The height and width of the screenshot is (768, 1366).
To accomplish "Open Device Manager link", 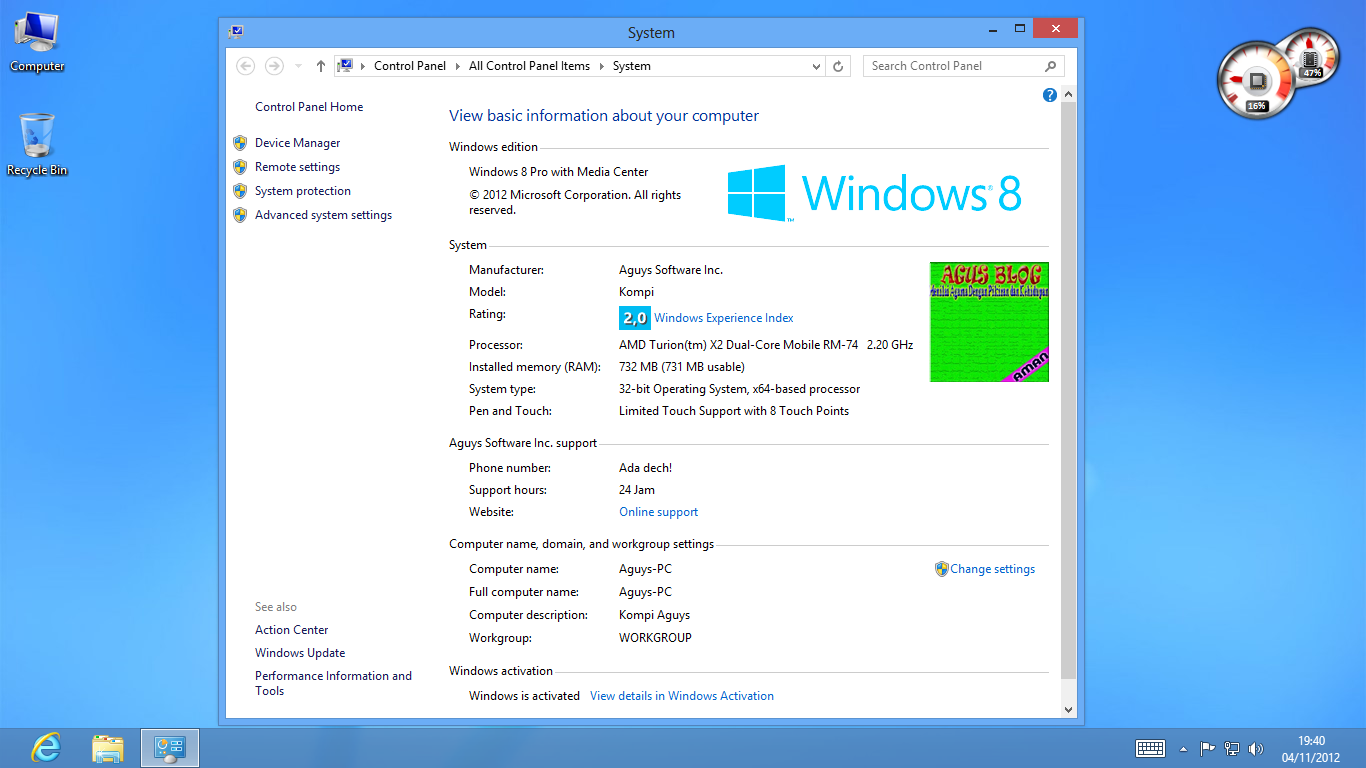I will coord(297,143).
